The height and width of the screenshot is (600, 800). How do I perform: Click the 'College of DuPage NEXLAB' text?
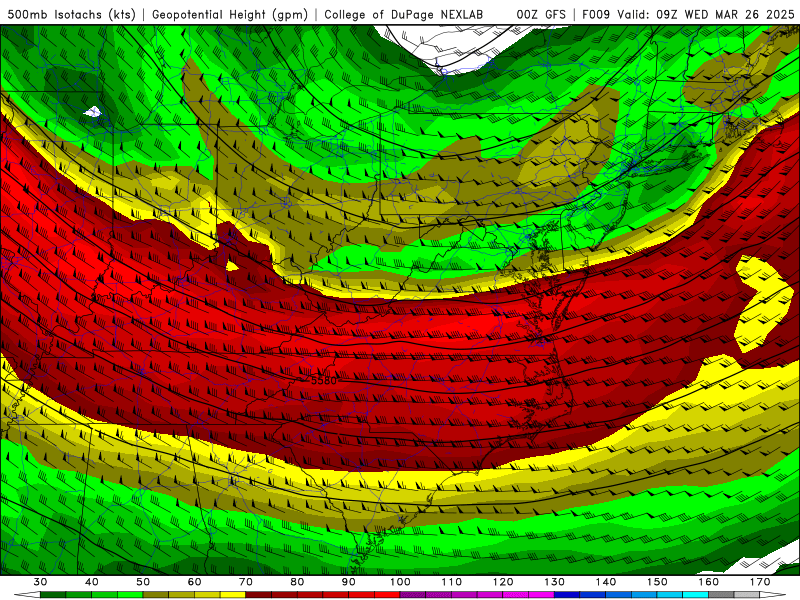coord(404,15)
